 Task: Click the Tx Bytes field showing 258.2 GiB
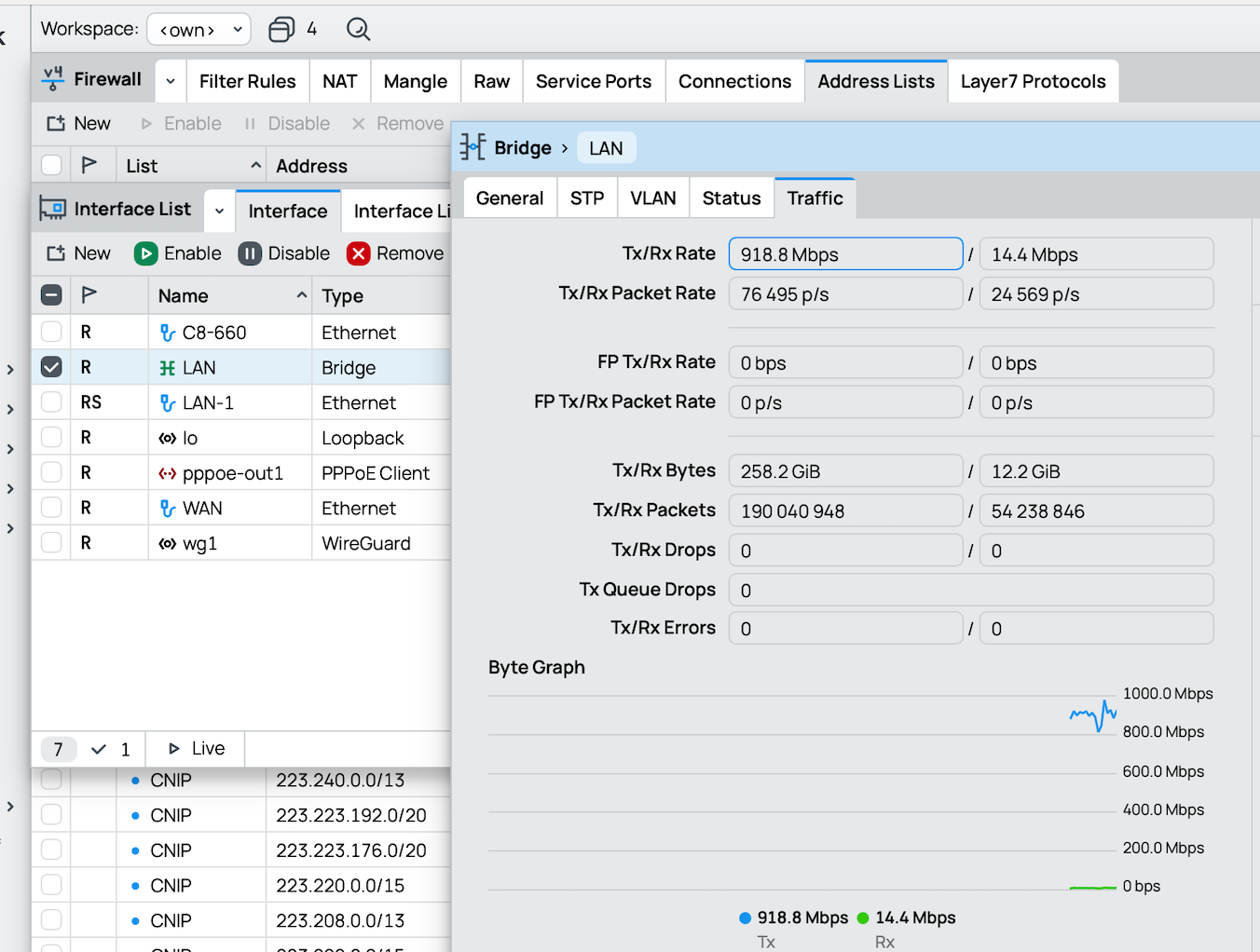(845, 471)
